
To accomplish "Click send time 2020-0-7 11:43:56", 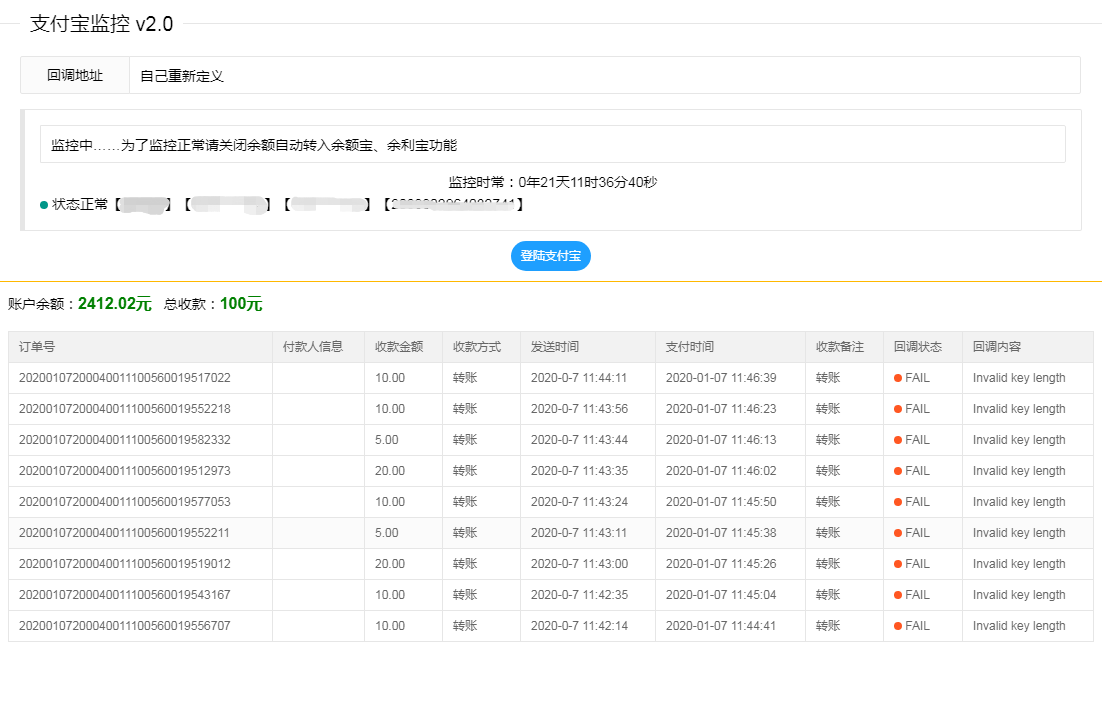I will click(x=579, y=409).
